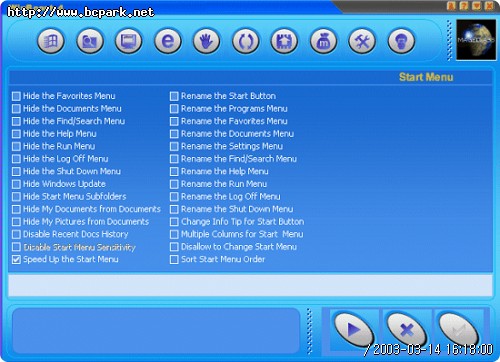Toggle Rename the Find/Search Menu
500x362 pixels.
pyautogui.click(x=174, y=159)
